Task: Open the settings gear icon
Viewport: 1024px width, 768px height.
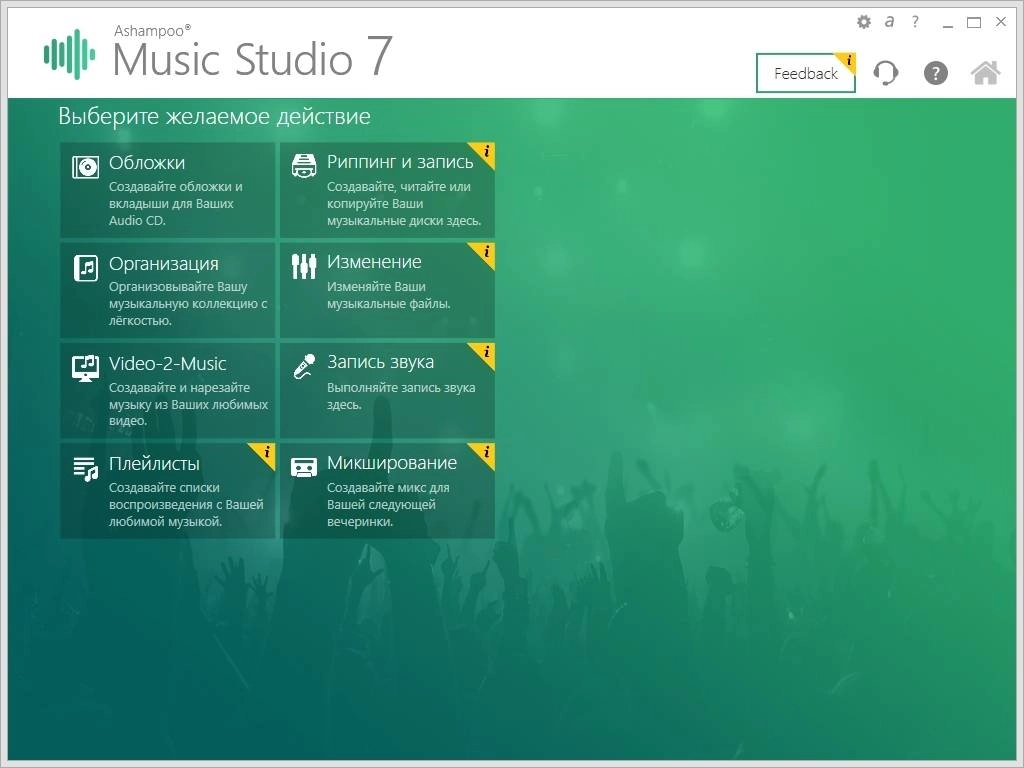Action: (864, 22)
